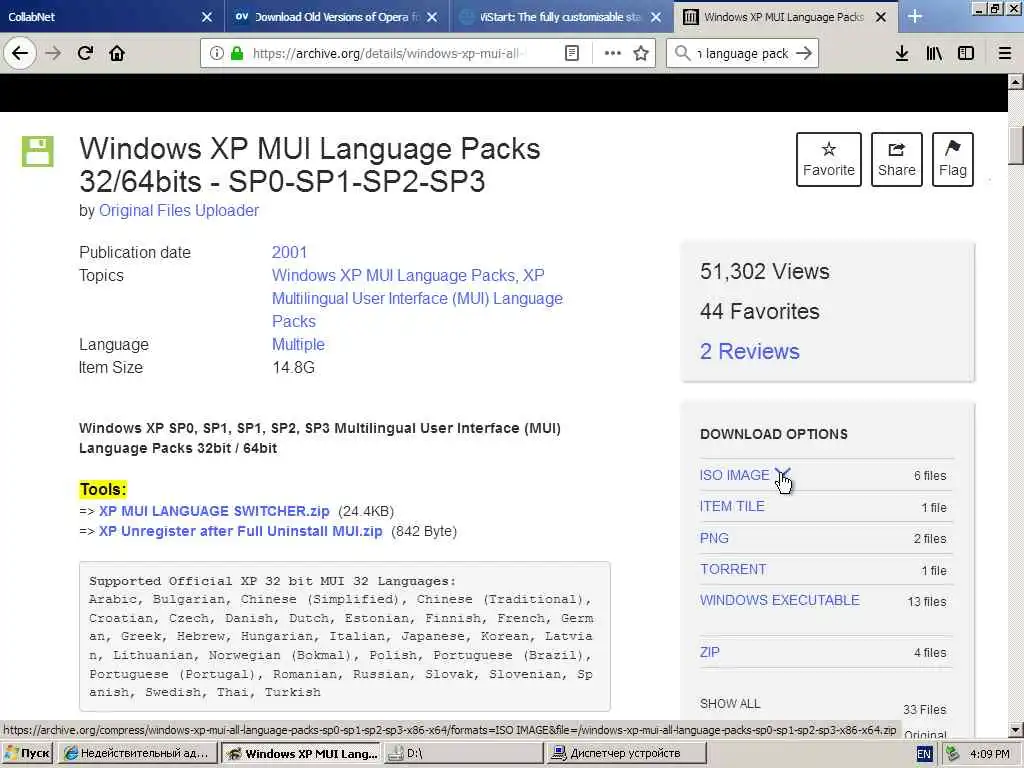This screenshot has width=1024, height=768.
Task: Switch to the Недействительный ад... taskbar window
Action: point(138,754)
